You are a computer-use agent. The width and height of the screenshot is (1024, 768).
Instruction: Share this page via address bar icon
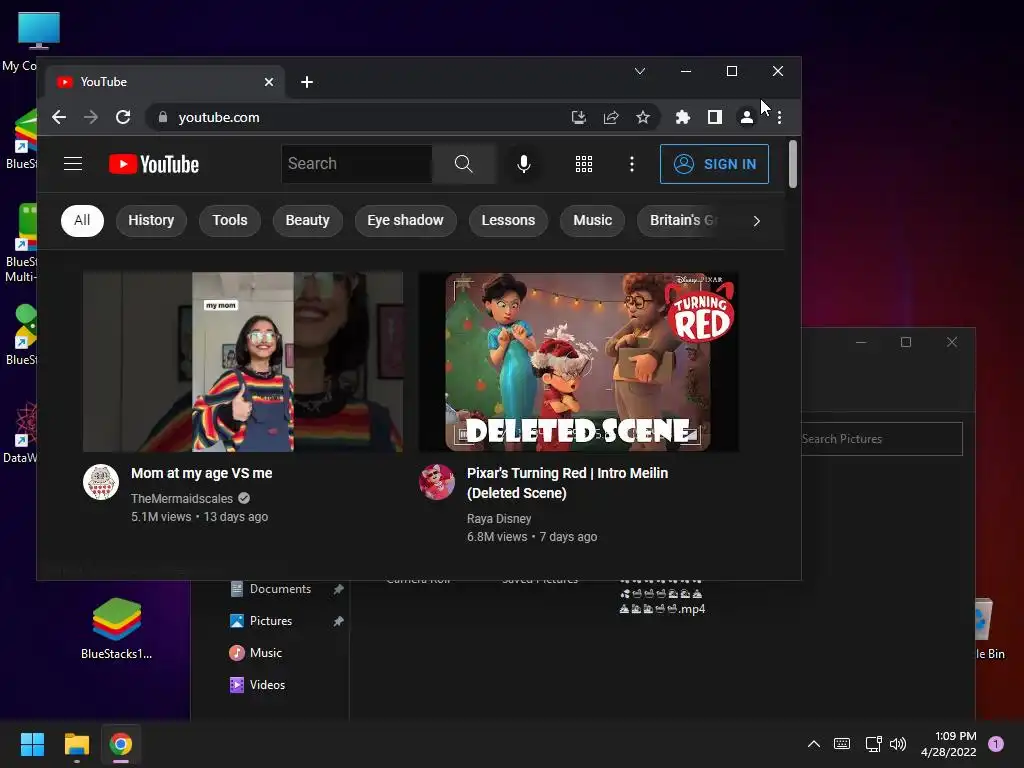tap(611, 118)
